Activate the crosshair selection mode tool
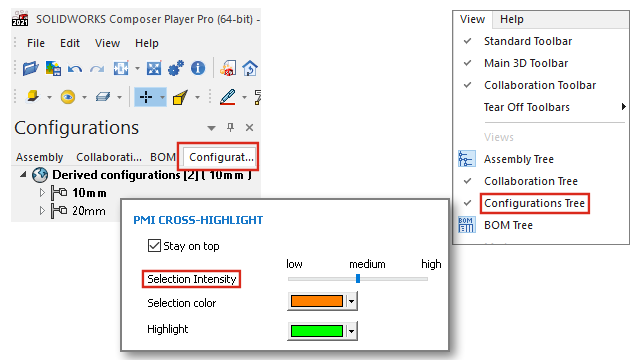This screenshot has width=640, height=360. 146,97
